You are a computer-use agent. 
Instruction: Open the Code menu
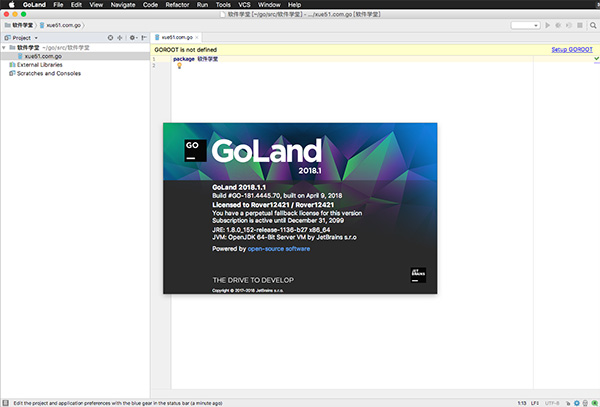(150, 5)
